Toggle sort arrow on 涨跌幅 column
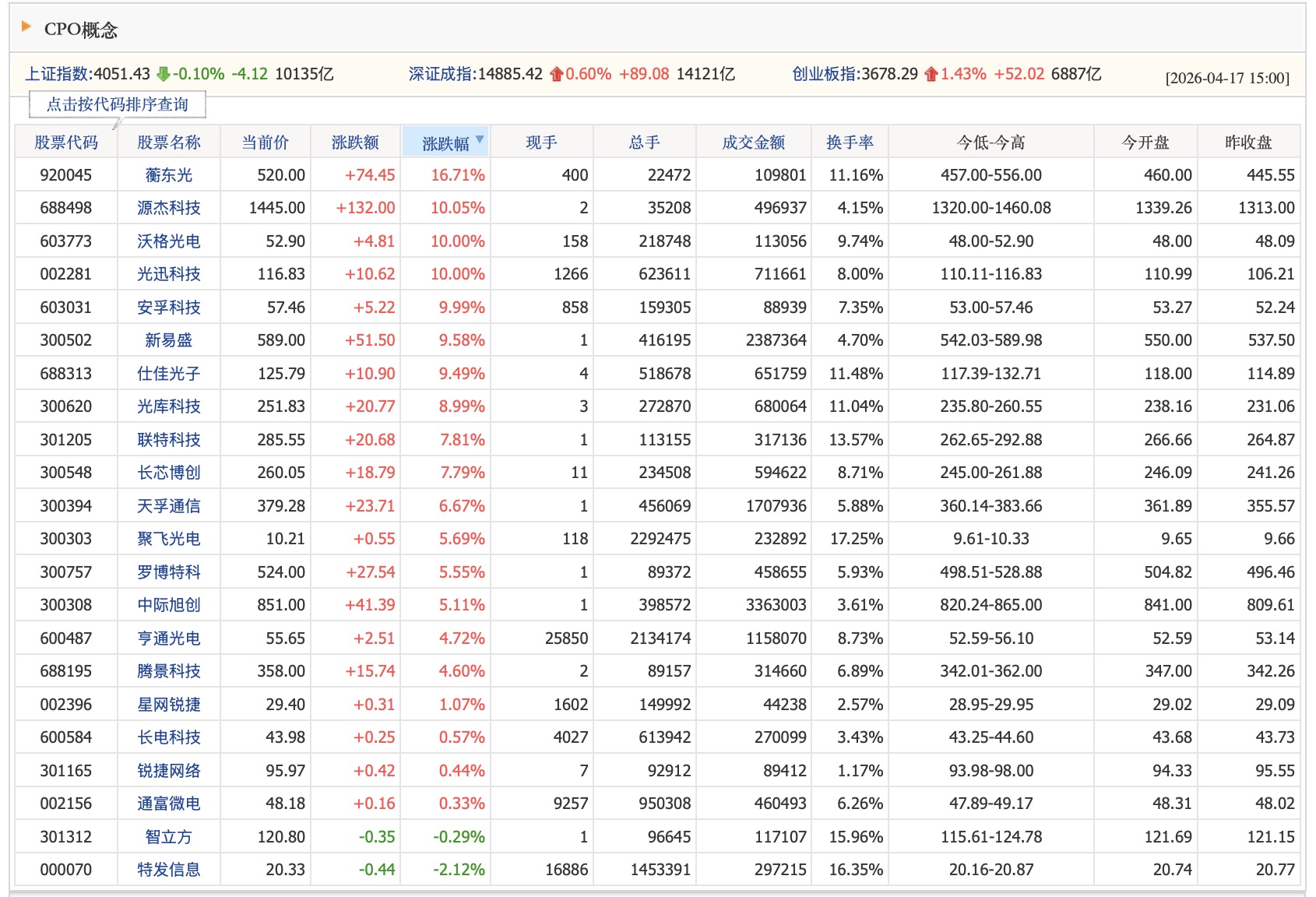 (480, 140)
